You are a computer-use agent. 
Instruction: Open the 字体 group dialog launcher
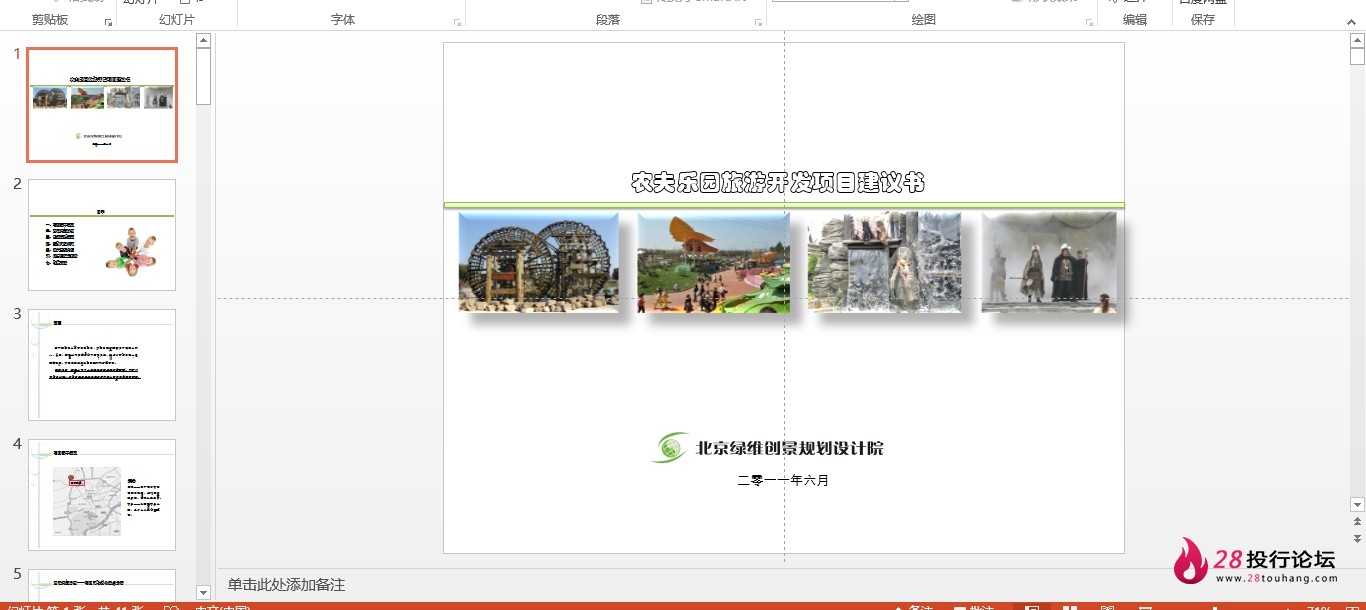pos(458,21)
